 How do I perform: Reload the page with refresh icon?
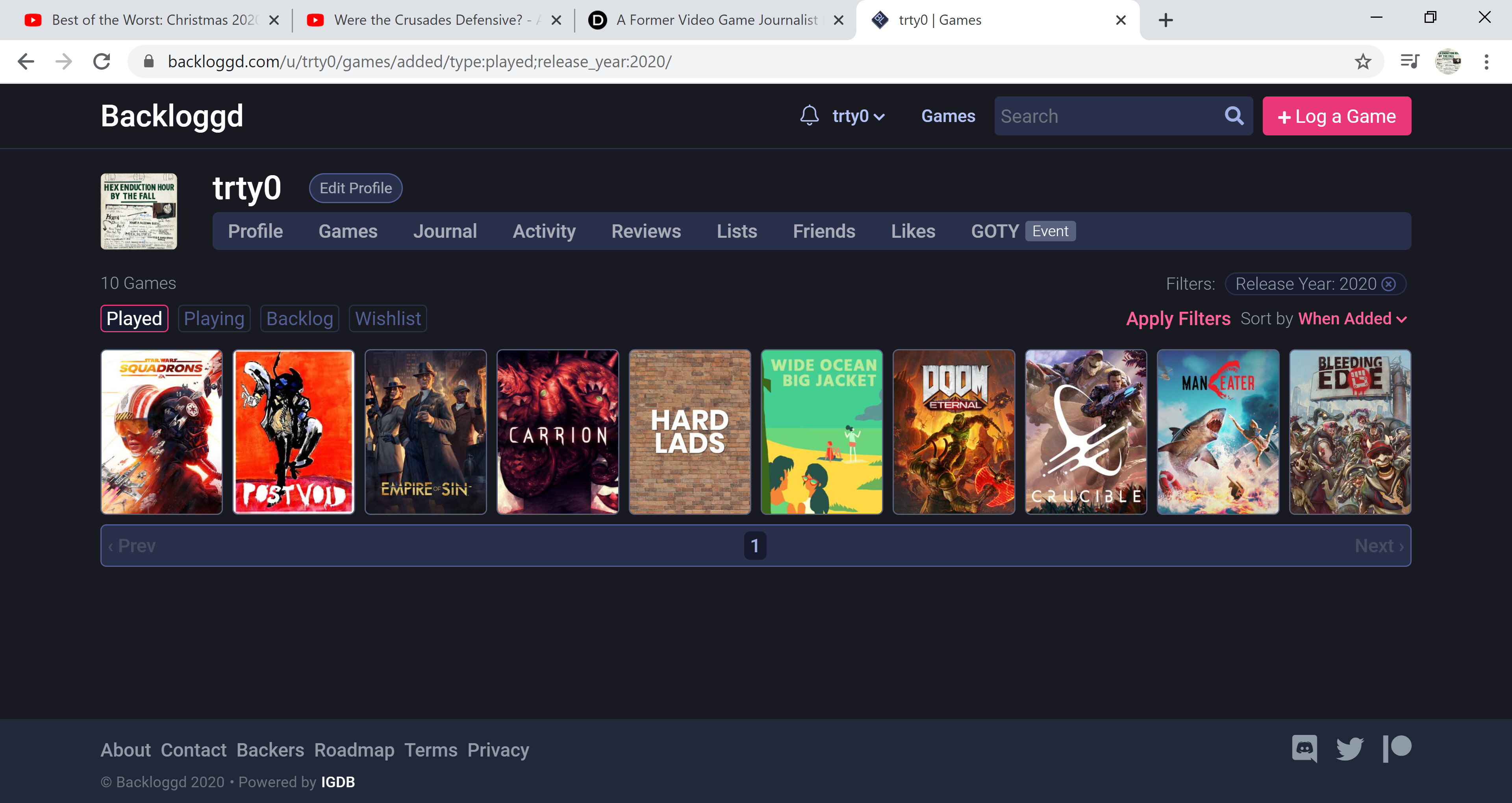coord(102,62)
